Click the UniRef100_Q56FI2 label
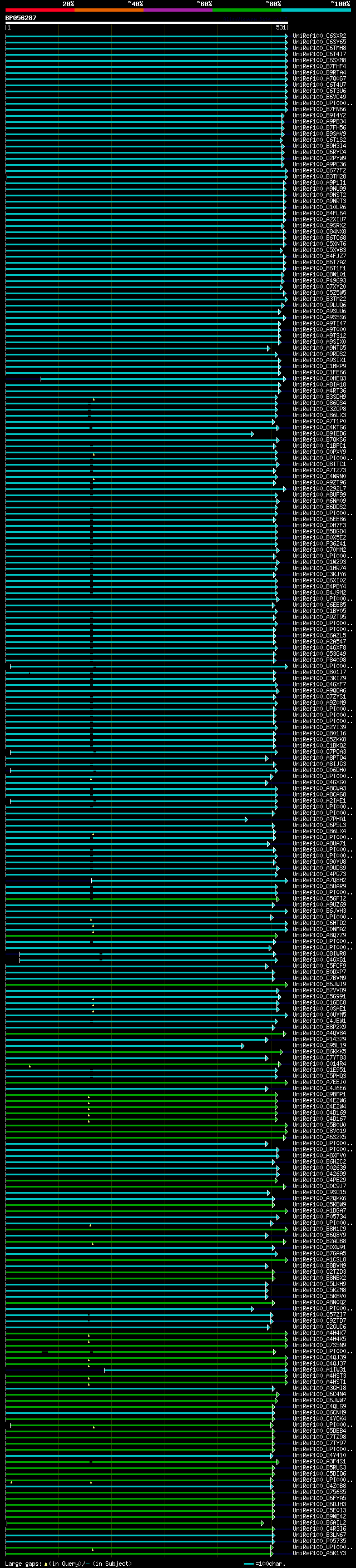 tap(319, 898)
